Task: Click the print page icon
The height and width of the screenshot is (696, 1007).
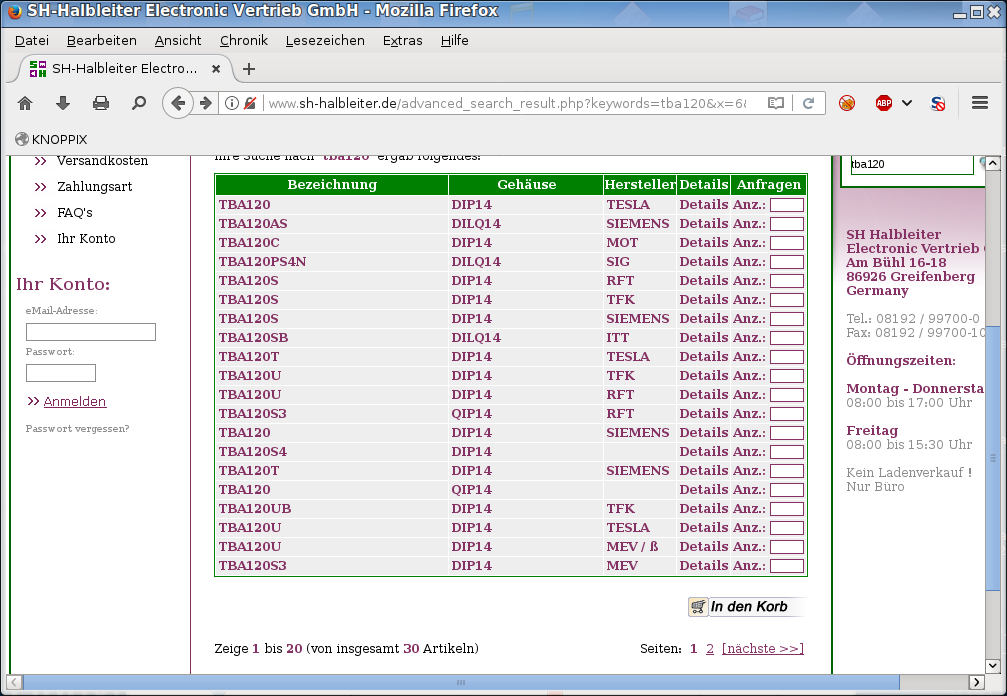Action: [101, 103]
